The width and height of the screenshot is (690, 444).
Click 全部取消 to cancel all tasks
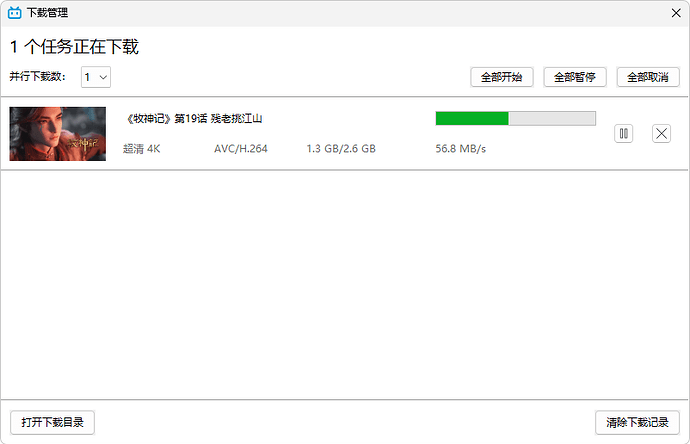pyautogui.click(x=648, y=77)
